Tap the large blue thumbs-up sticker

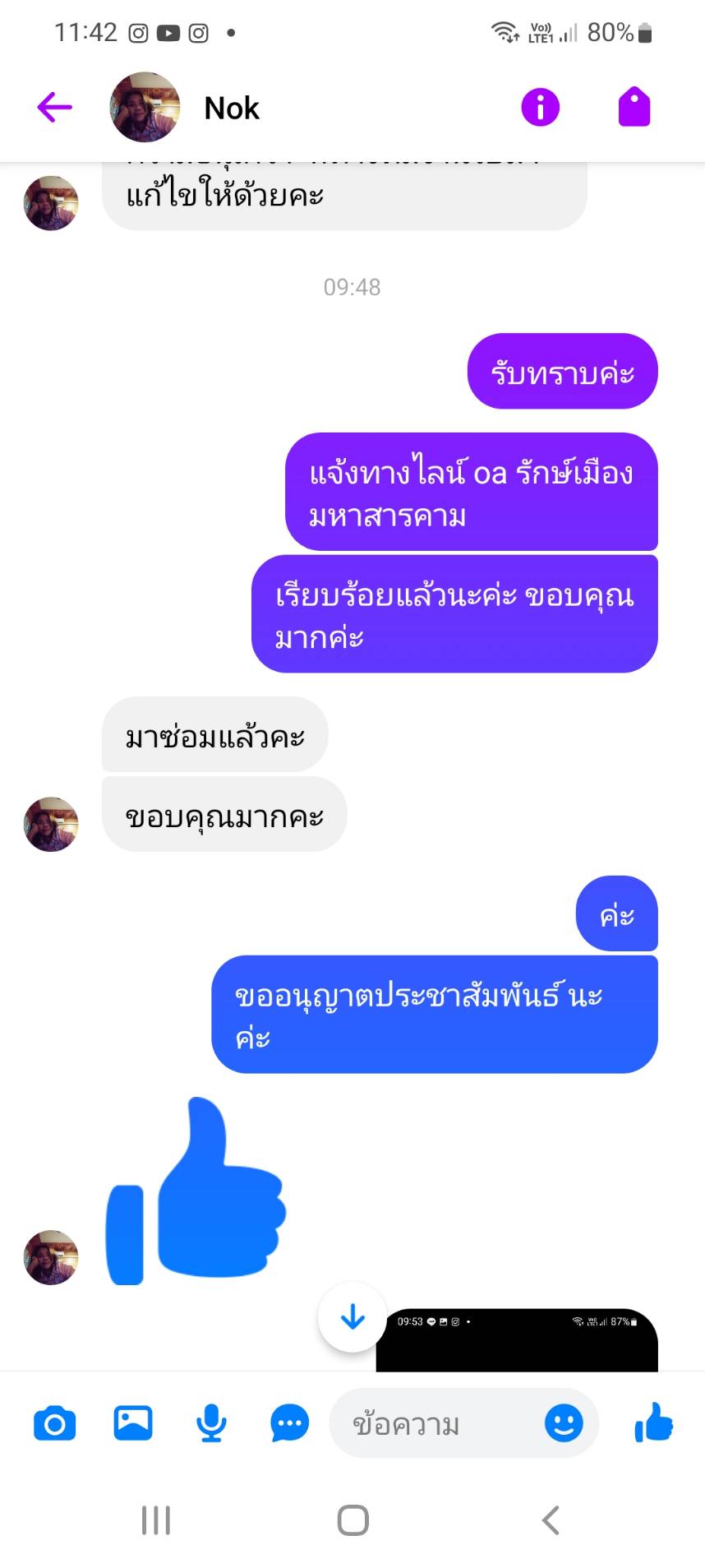[196, 1191]
